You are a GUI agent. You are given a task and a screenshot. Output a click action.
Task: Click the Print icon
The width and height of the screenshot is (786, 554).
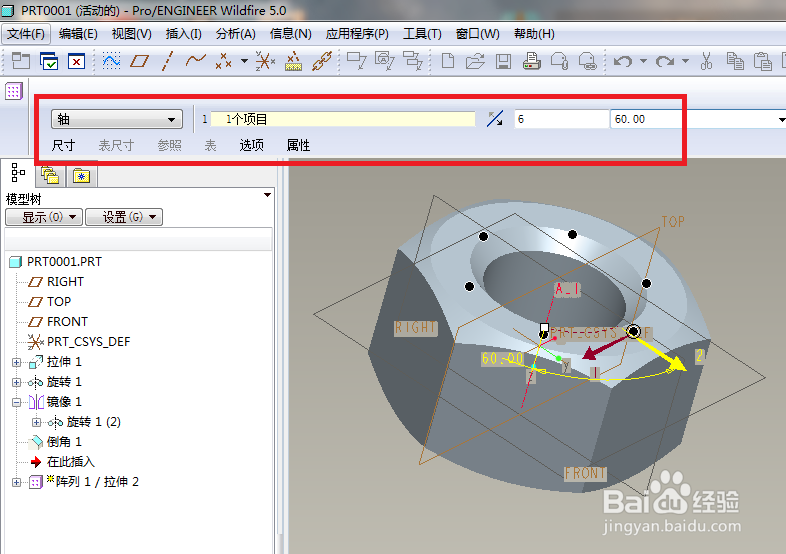tap(531, 61)
